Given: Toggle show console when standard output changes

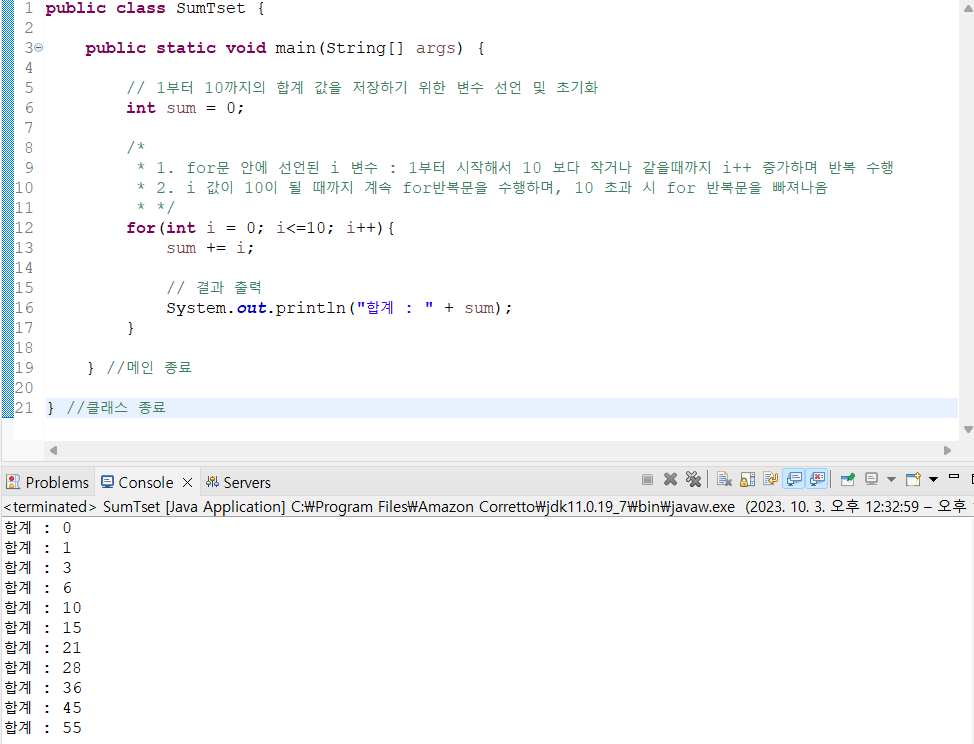Looking at the screenshot, I should 794,479.
